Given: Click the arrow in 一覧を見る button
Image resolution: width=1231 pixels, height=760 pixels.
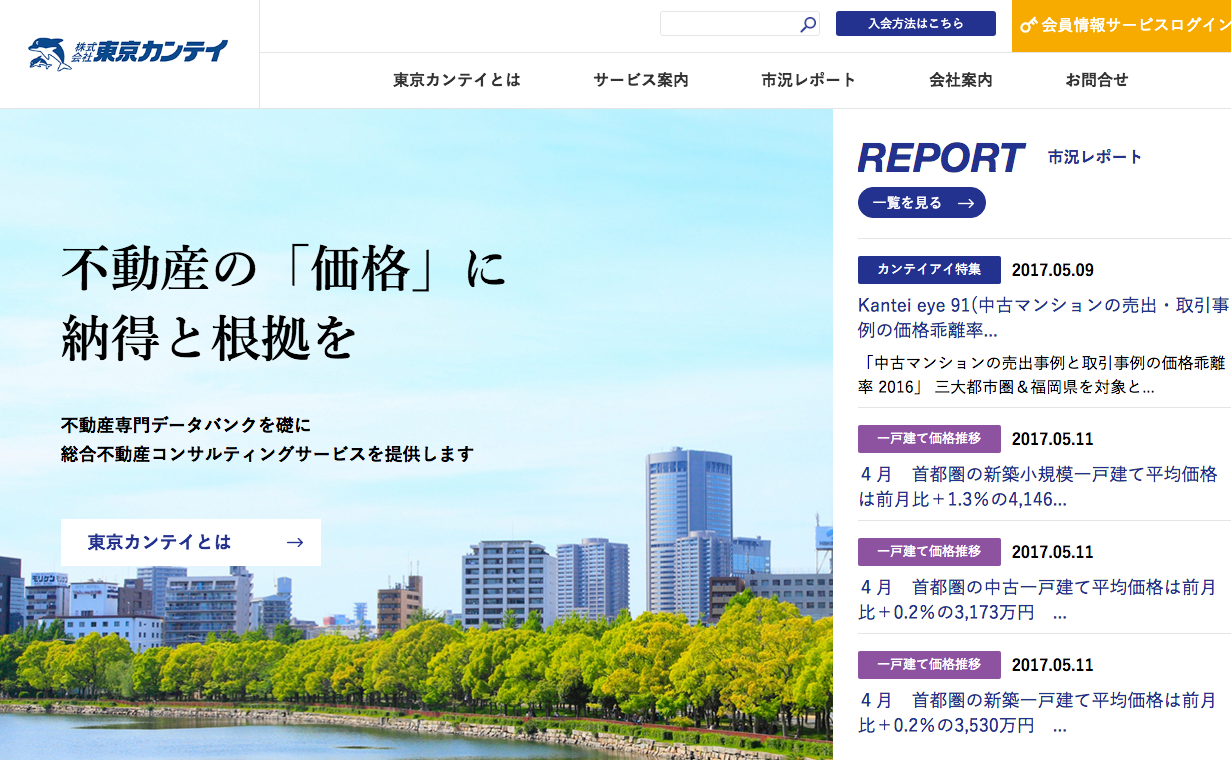Looking at the screenshot, I should [x=965, y=203].
